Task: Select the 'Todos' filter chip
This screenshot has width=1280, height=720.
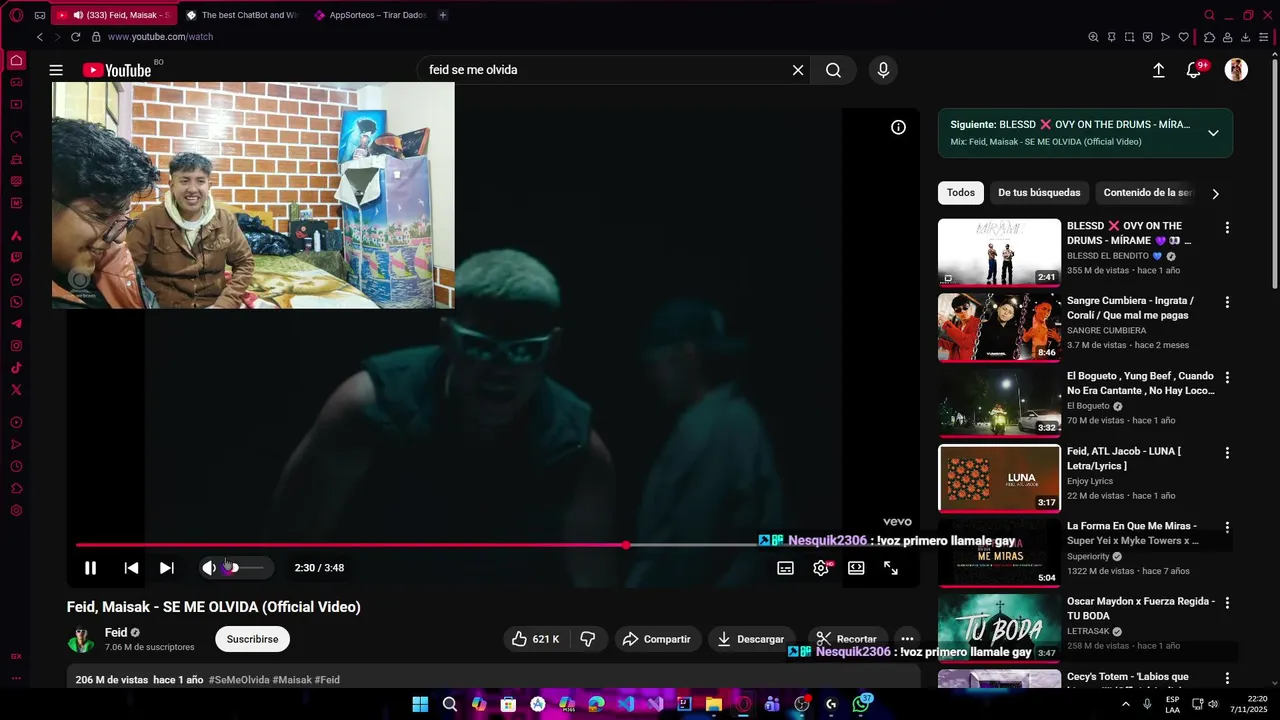Action: (x=961, y=193)
